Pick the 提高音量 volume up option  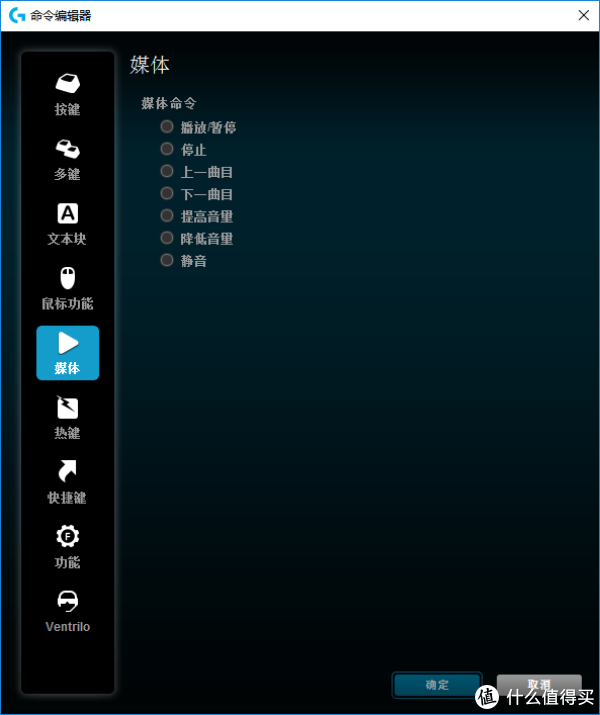(x=197, y=216)
